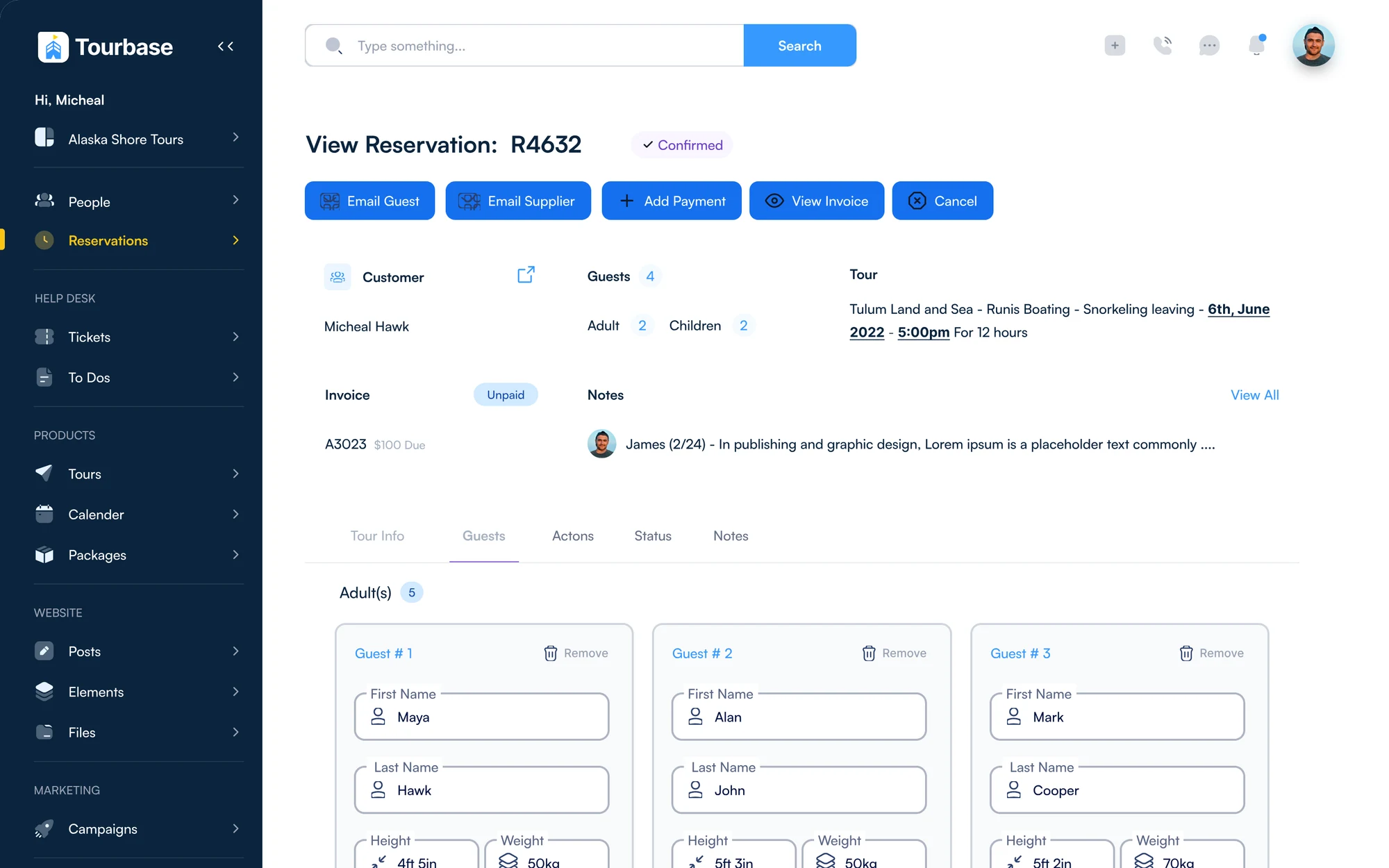Click the Packages box icon
Image resolution: width=1389 pixels, height=868 pixels.
tap(44, 555)
